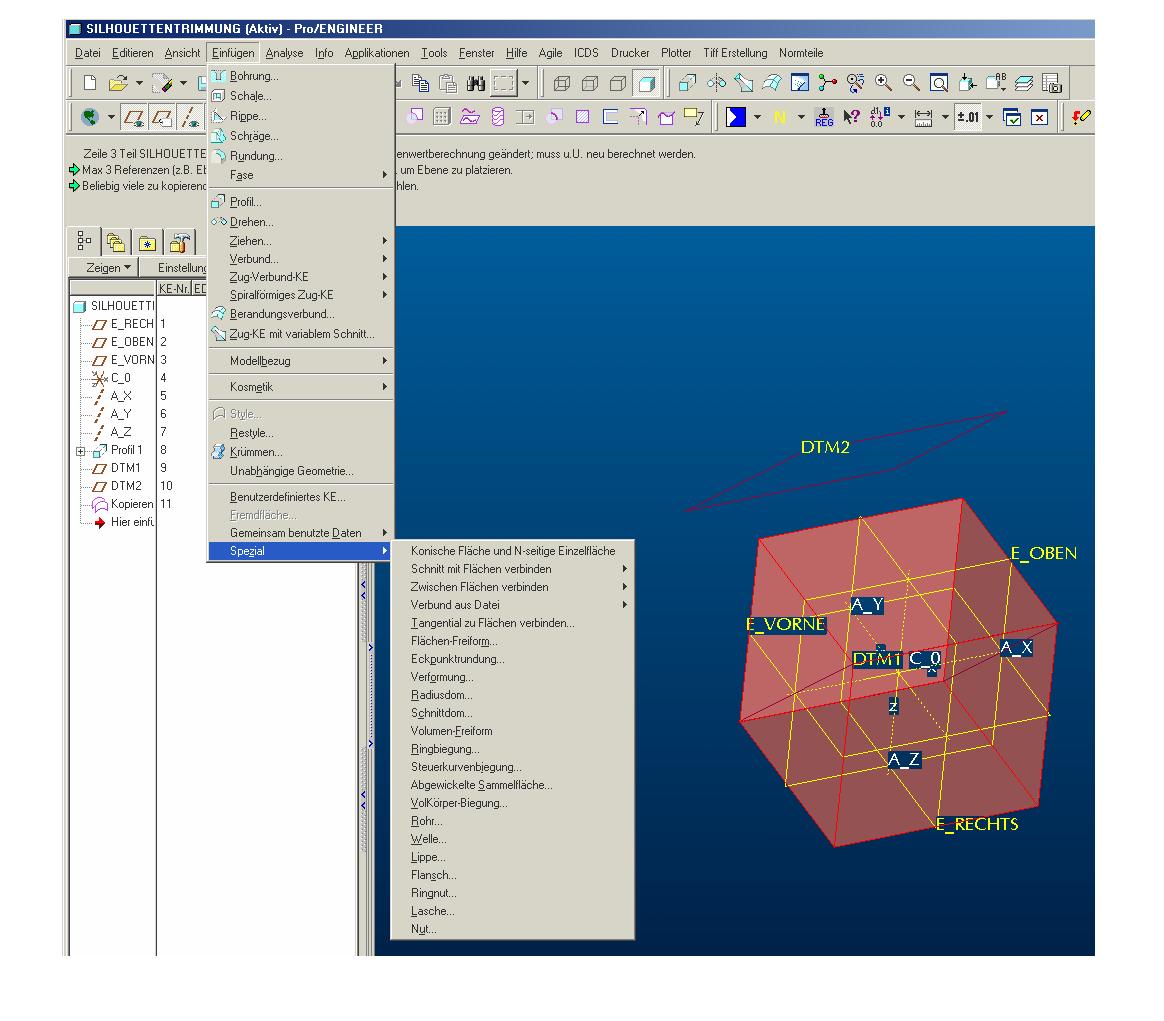Select Kopieren feature in model tree

coord(132,503)
